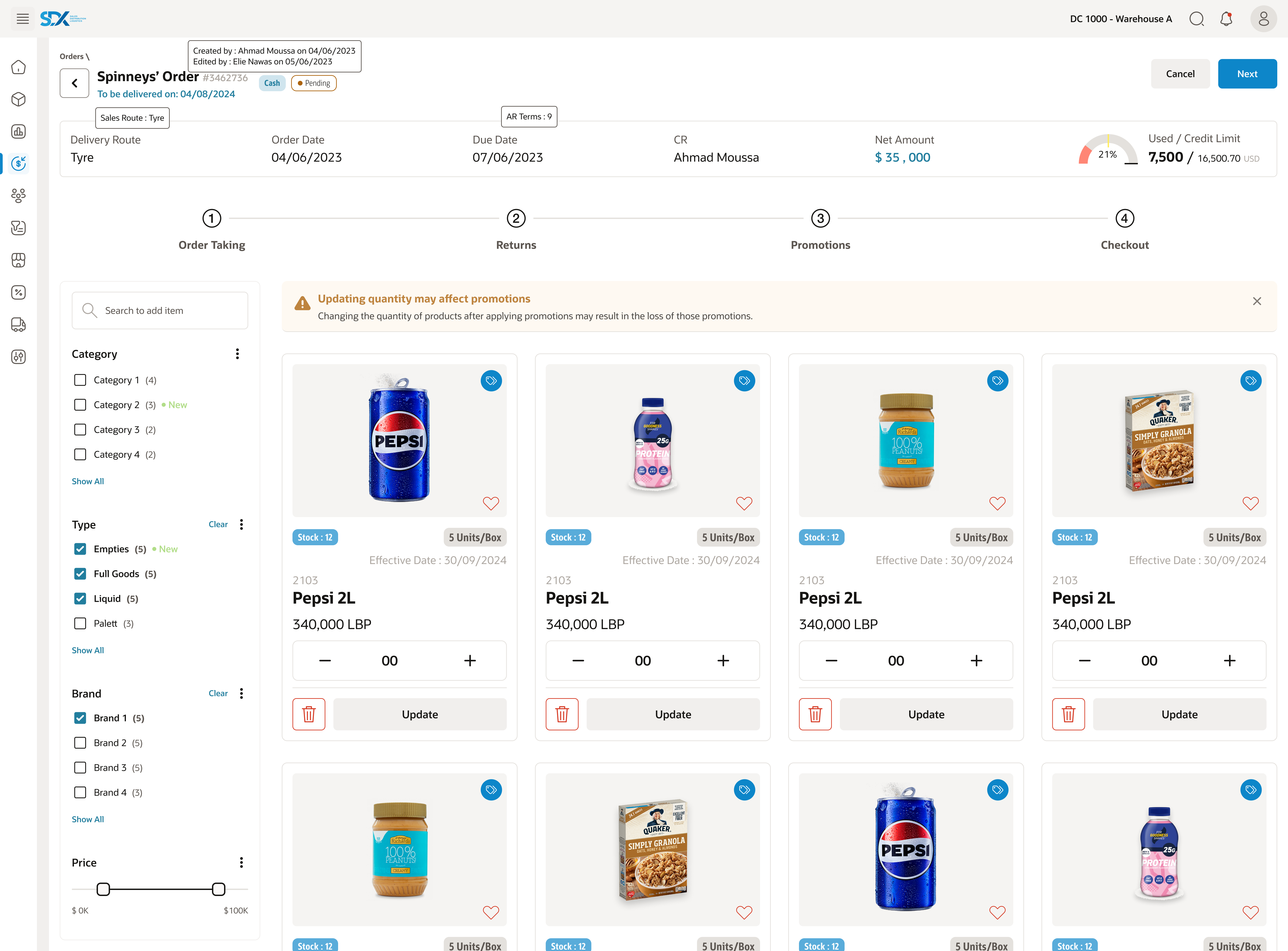Expand Brand list with Show All
This screenshot has height=951, width=1288.
tap(87, 819)
